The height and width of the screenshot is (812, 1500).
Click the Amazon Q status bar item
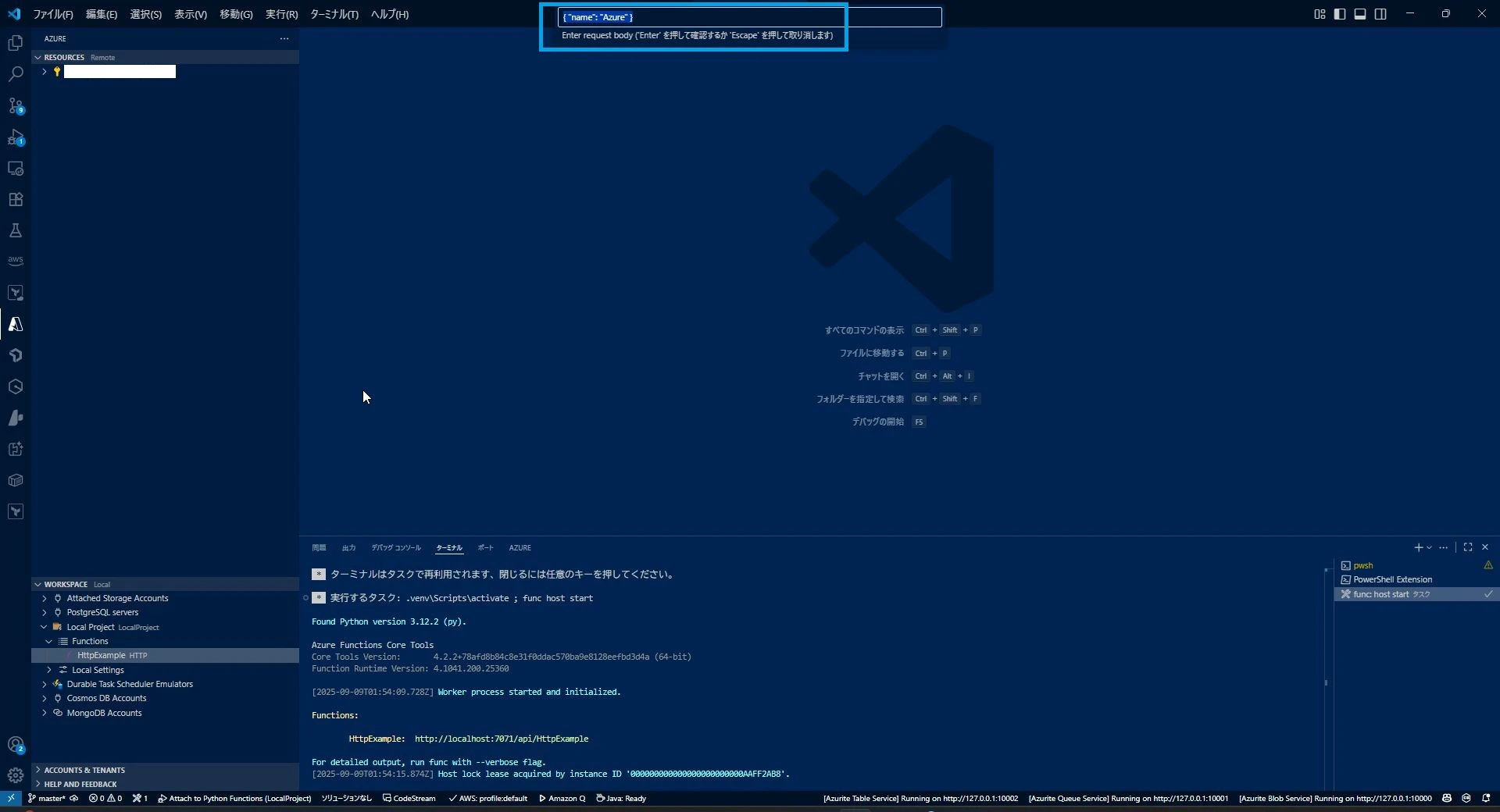point(562,798)
